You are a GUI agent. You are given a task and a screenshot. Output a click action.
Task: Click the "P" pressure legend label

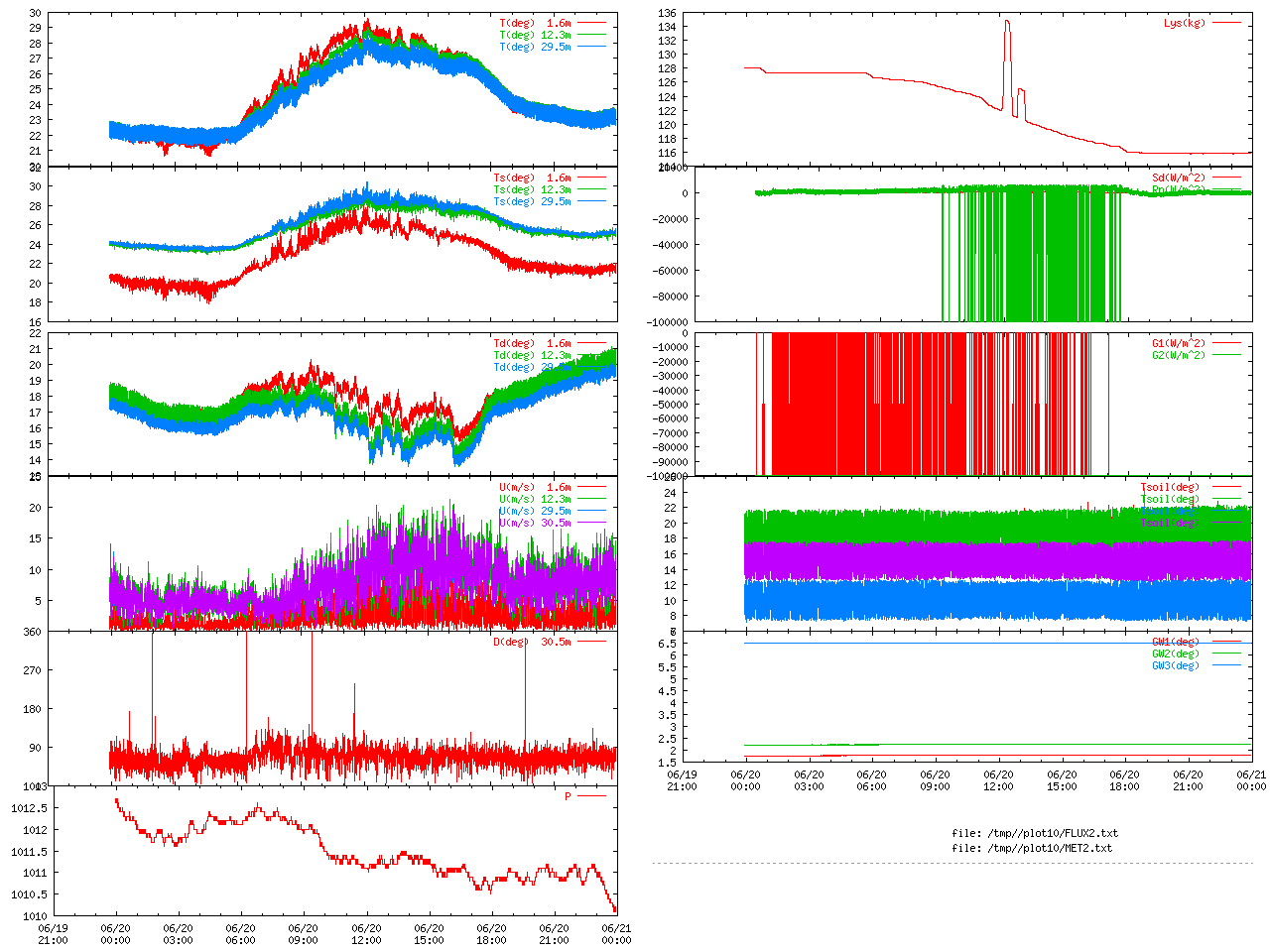pyautogui.click(x=569, y=796)
